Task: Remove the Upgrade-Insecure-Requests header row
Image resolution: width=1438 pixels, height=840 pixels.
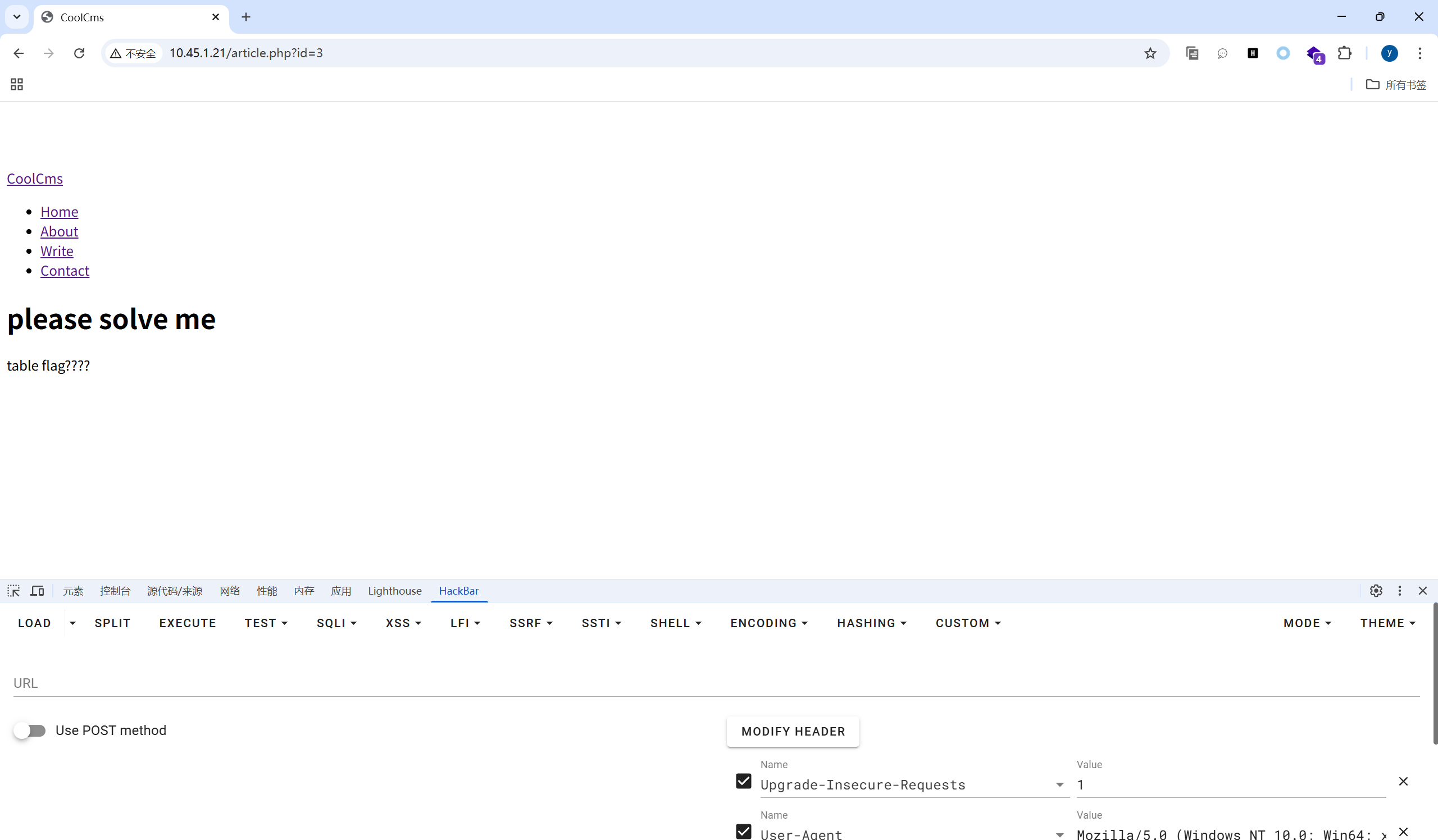Action: (1403, 781)
